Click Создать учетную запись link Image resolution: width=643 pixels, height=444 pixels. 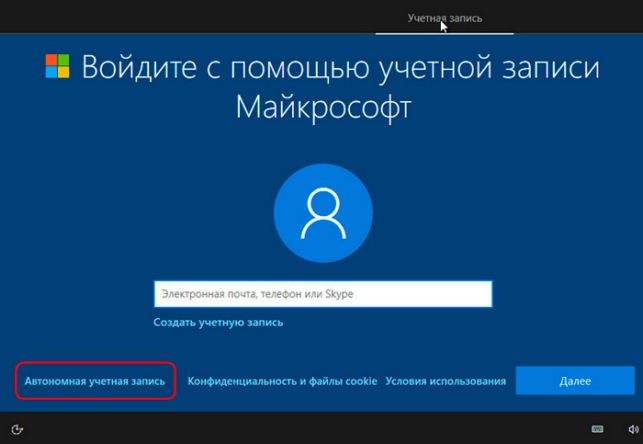click(218, 322)
